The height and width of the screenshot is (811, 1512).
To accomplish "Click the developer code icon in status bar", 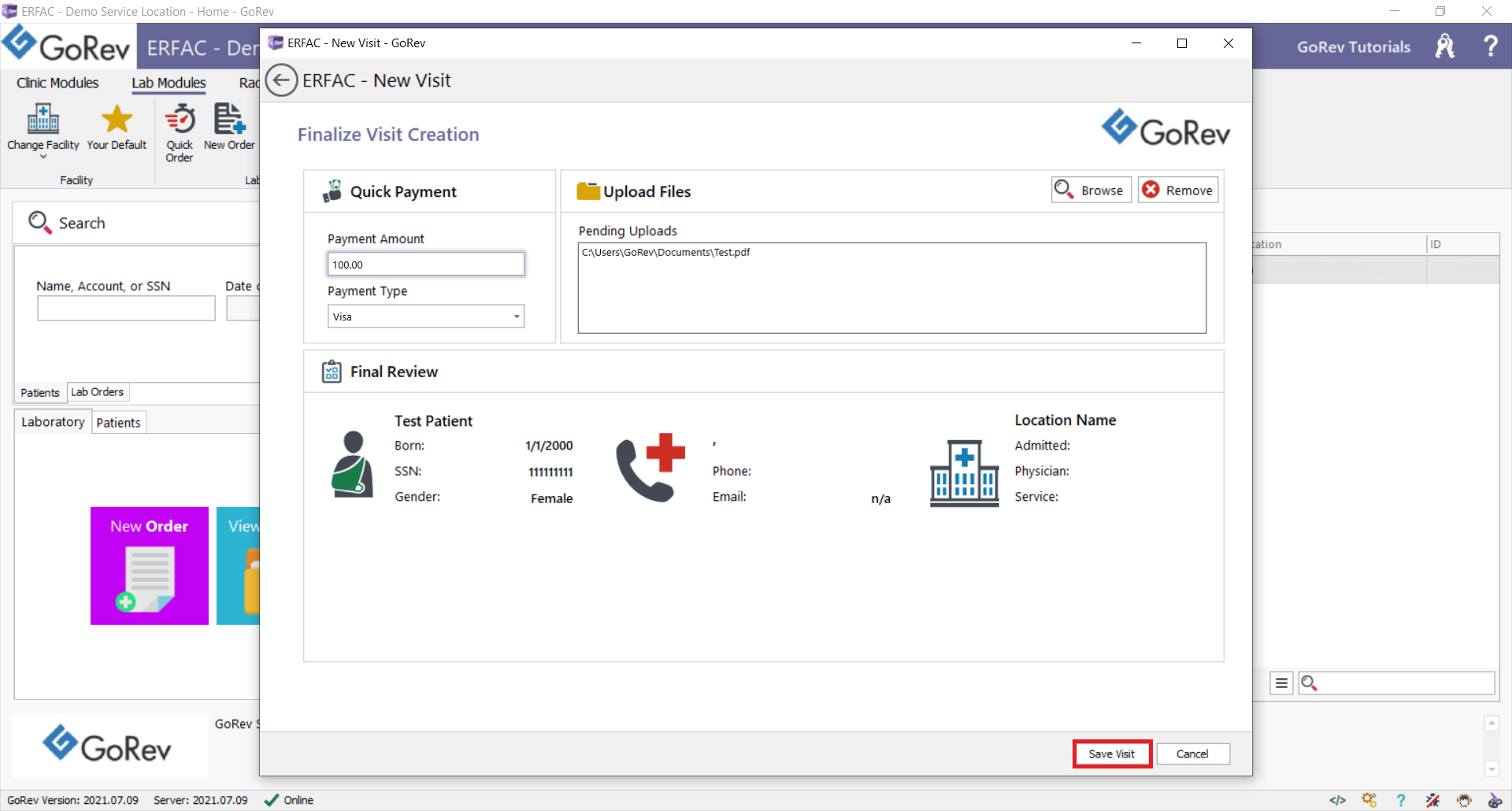I will (1337, 800).
